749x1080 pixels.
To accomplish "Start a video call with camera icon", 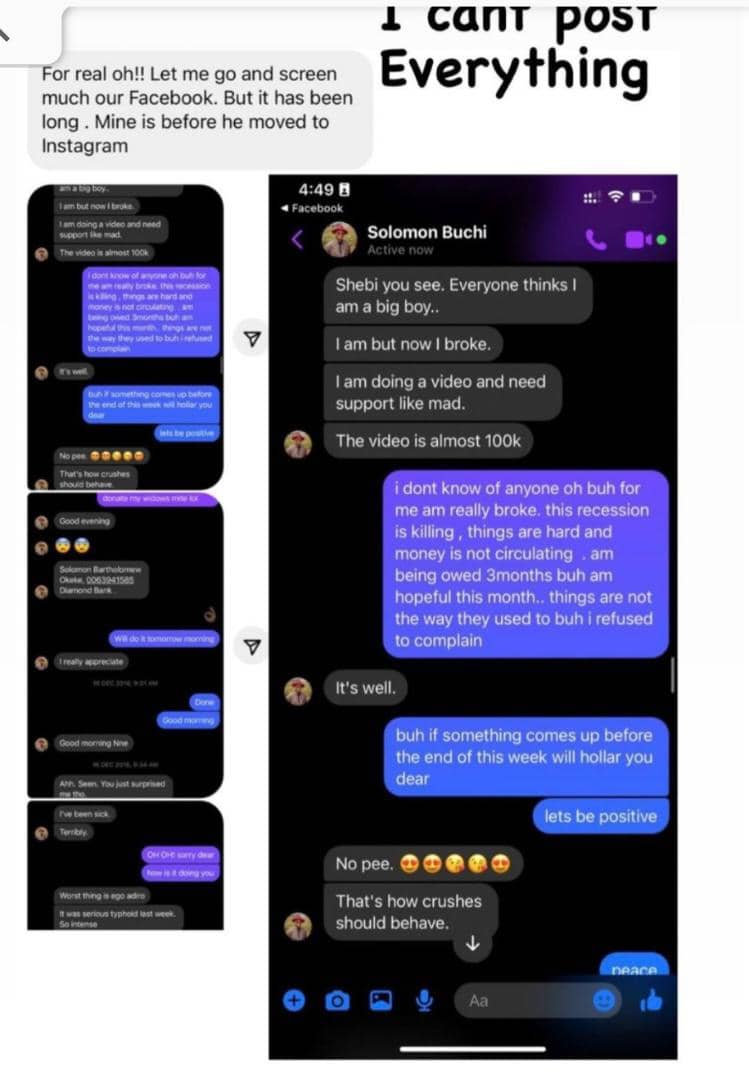I will (636, 239).
